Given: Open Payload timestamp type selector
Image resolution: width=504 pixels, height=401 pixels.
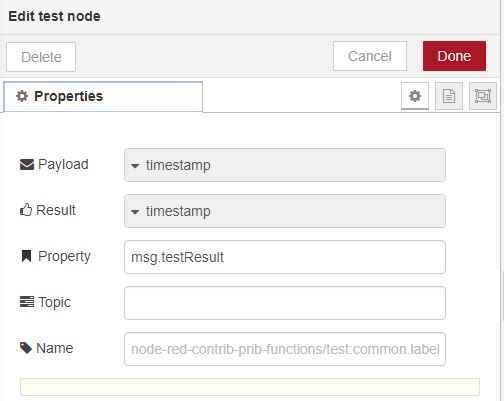Looking at the screenshot, I should [x=285, y=165].
